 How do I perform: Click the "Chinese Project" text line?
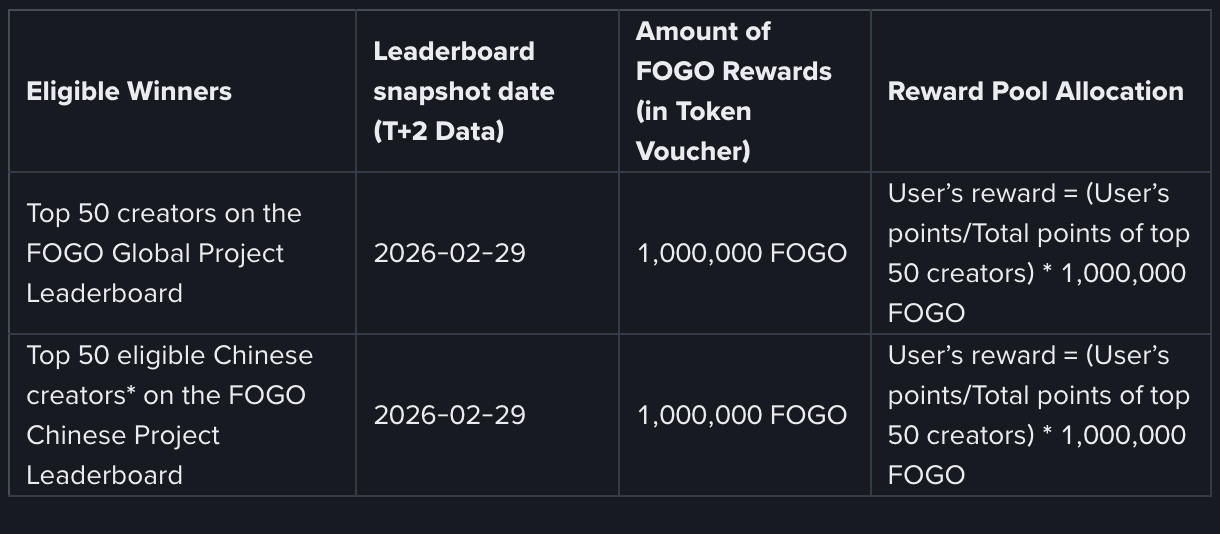click(122, 435)
